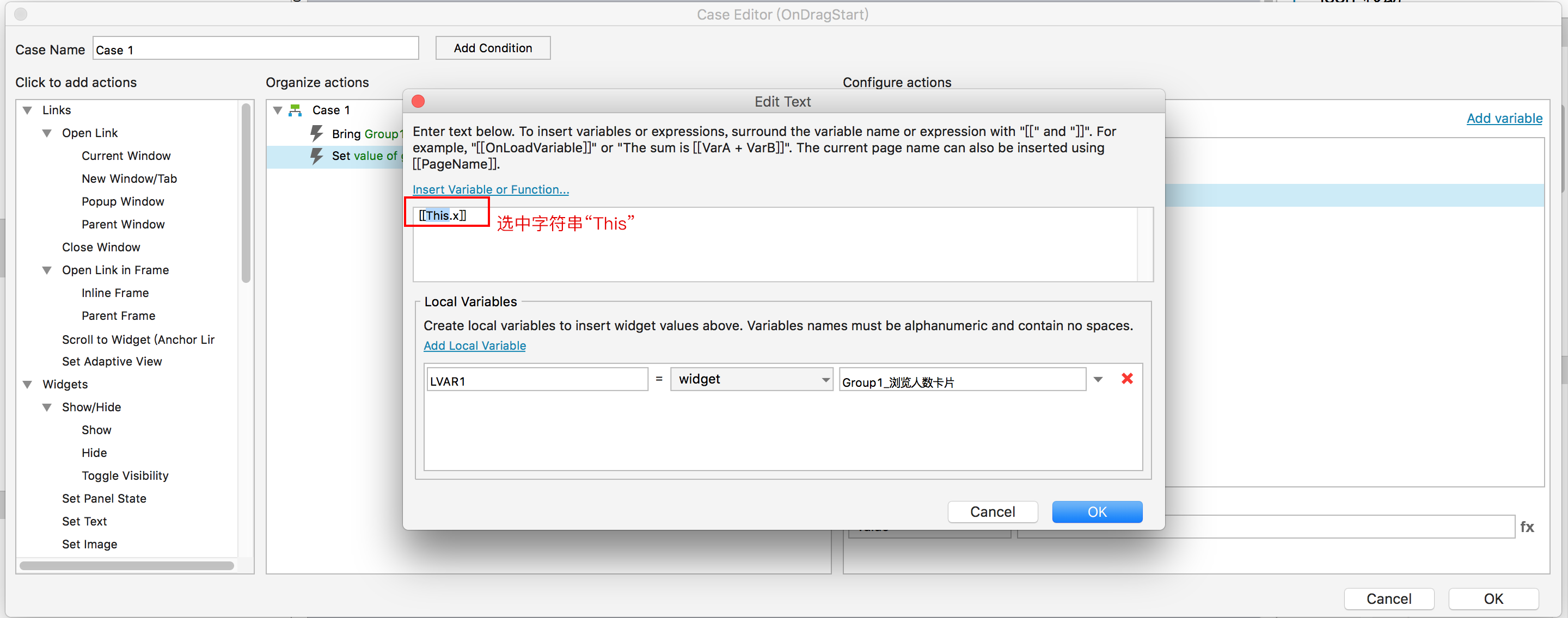Collapse the Show/Hide action group

tap(47, 407)
